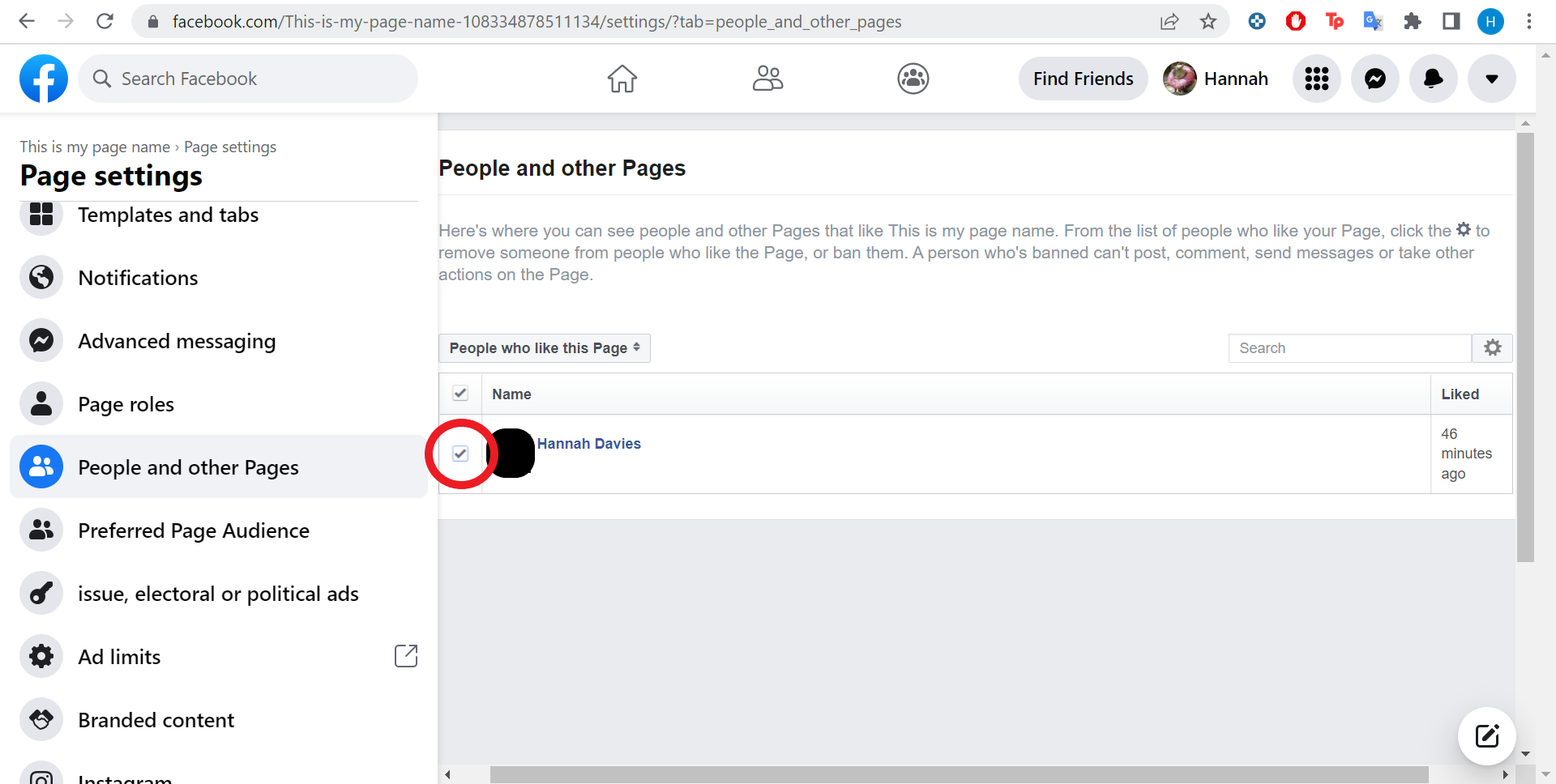Open Branded content settings
Image resolution: width=1556 pixels, height=784 pixels.
[218, 720]
